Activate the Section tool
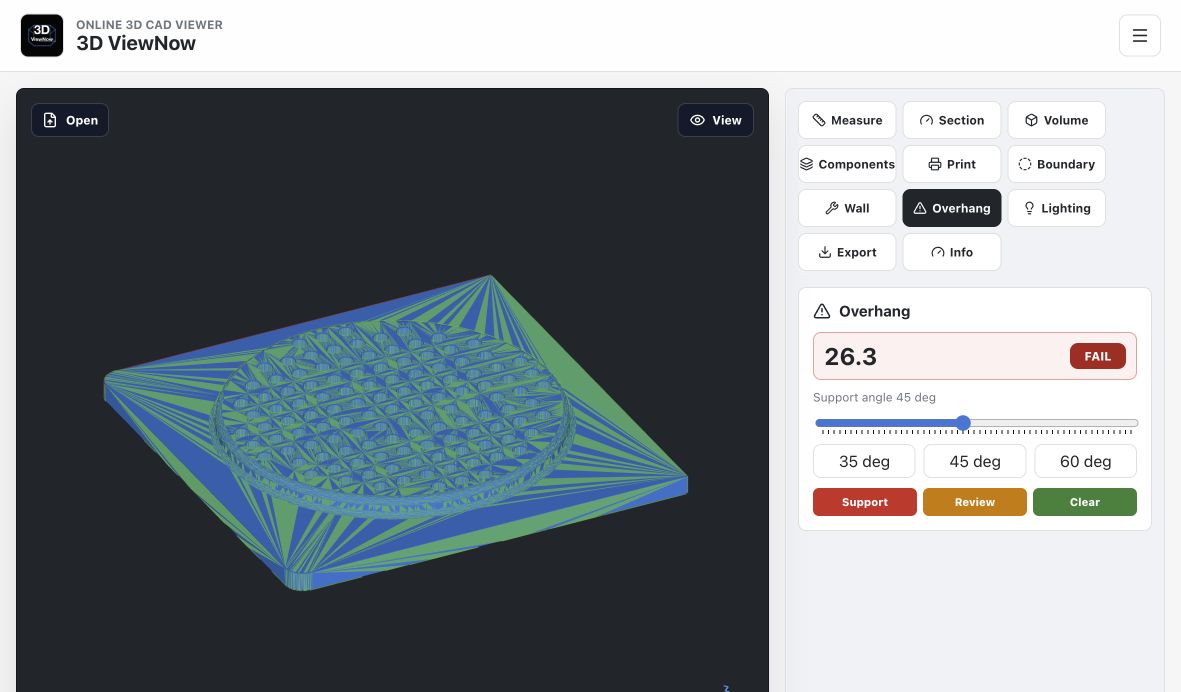1181x692 pixels. click(x=952, y=120)
